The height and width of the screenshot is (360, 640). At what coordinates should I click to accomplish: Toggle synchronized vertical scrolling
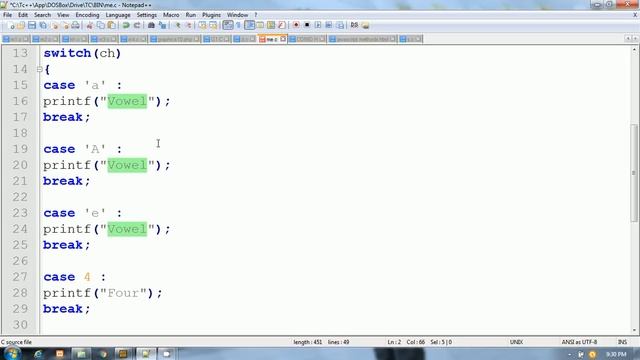[x=202, y=25]
